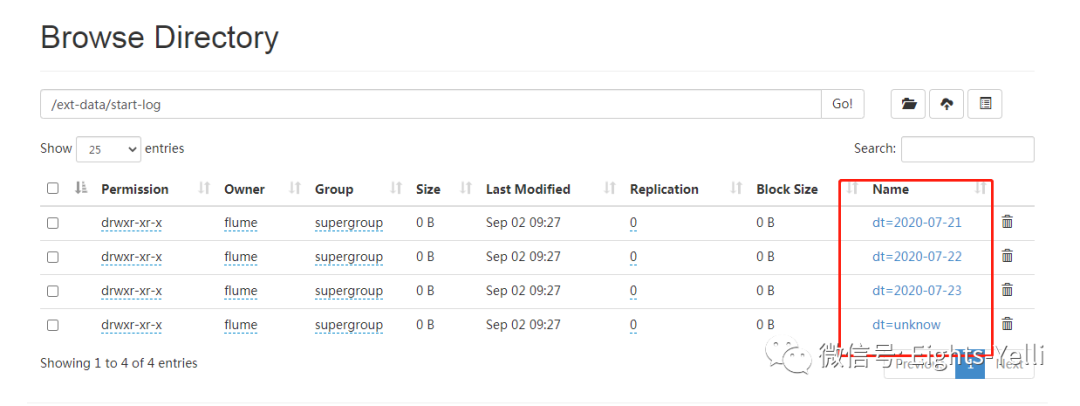1080x406 pixels.
Task: Click the create directory folder icon
Action: pyautogui.click(x=908, y=104)
